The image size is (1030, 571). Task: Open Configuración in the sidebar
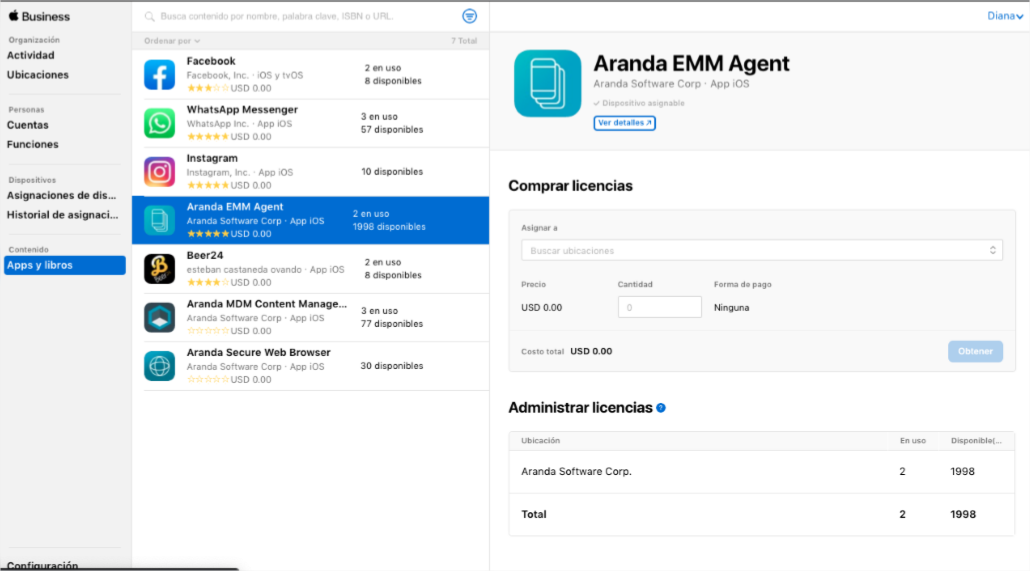[x=43, y=565]
